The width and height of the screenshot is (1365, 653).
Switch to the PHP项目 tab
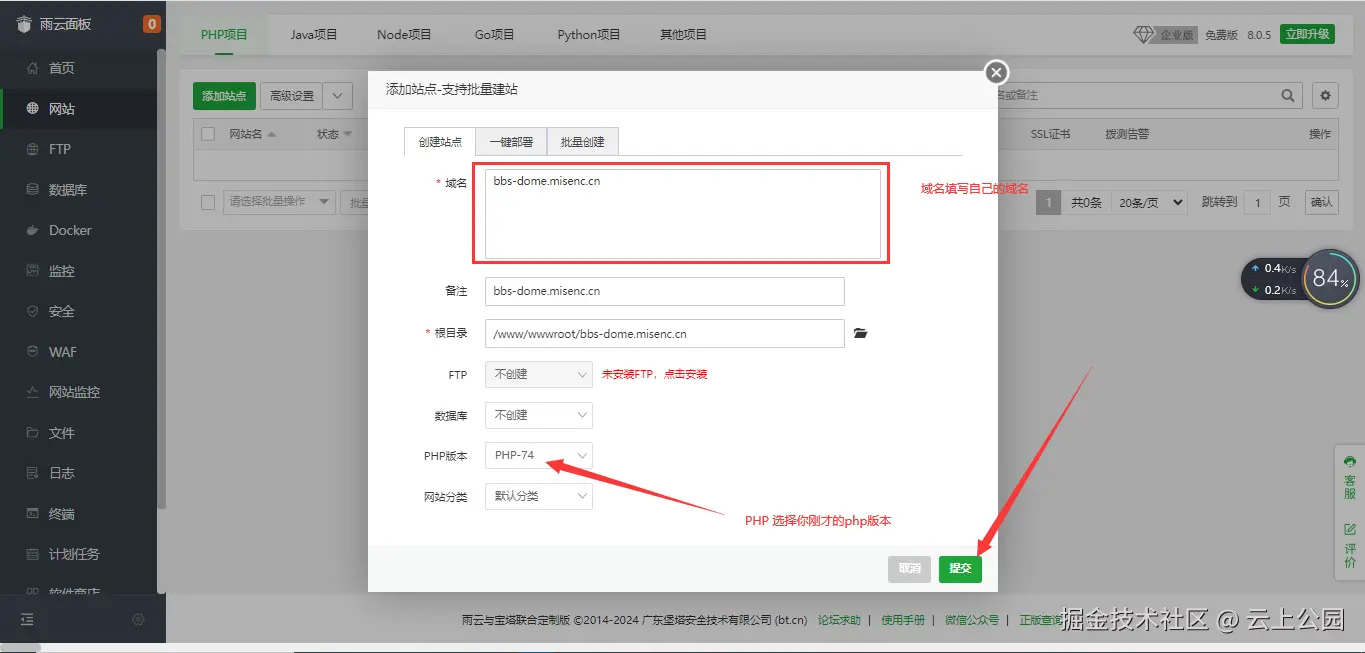(224, 34)
